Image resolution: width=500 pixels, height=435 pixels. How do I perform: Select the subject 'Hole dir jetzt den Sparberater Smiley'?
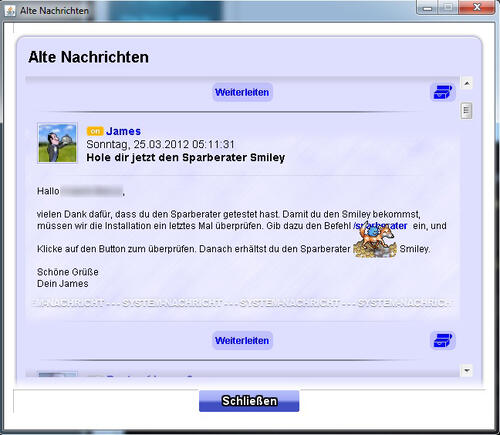(x=186, y=157)
